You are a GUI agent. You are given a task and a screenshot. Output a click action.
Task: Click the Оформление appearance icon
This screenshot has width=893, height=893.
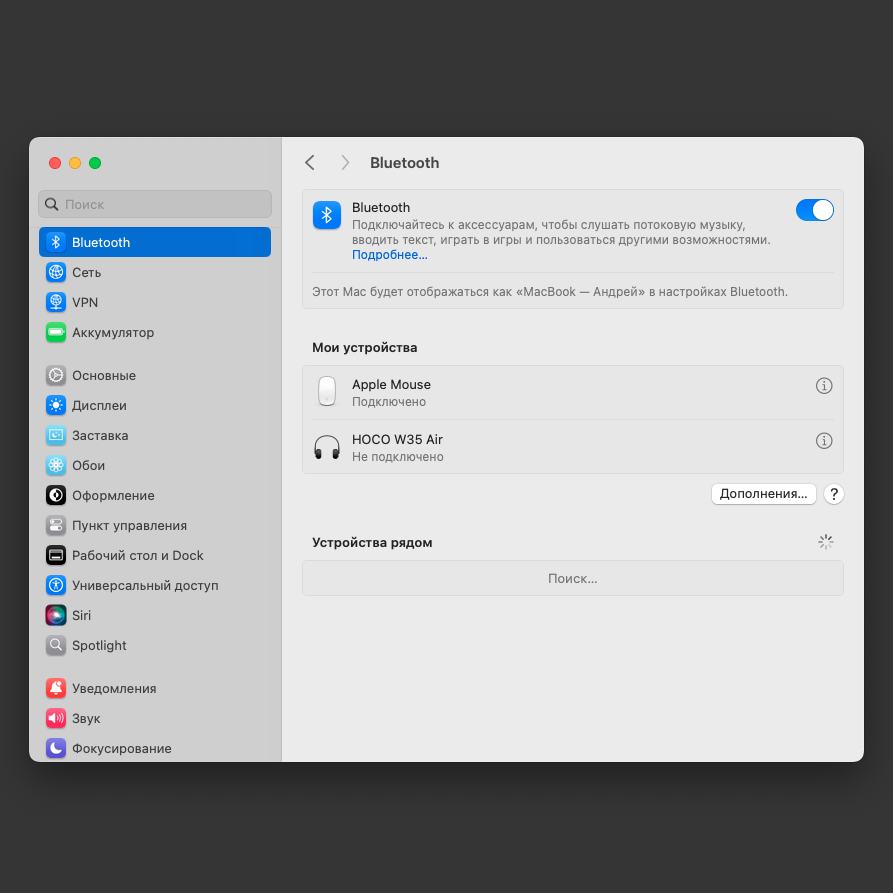coord(56,495)
